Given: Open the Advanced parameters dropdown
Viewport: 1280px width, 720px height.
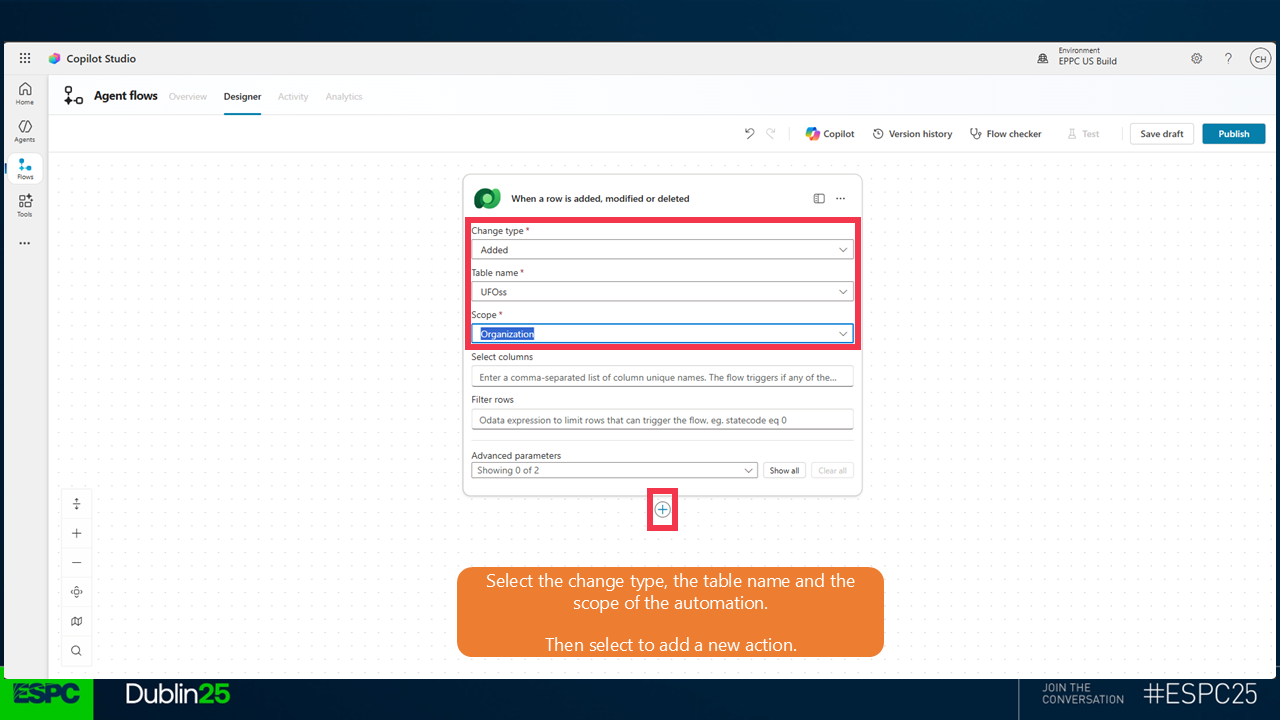Looking at the screenshot, I should click(x=614, y=470).
